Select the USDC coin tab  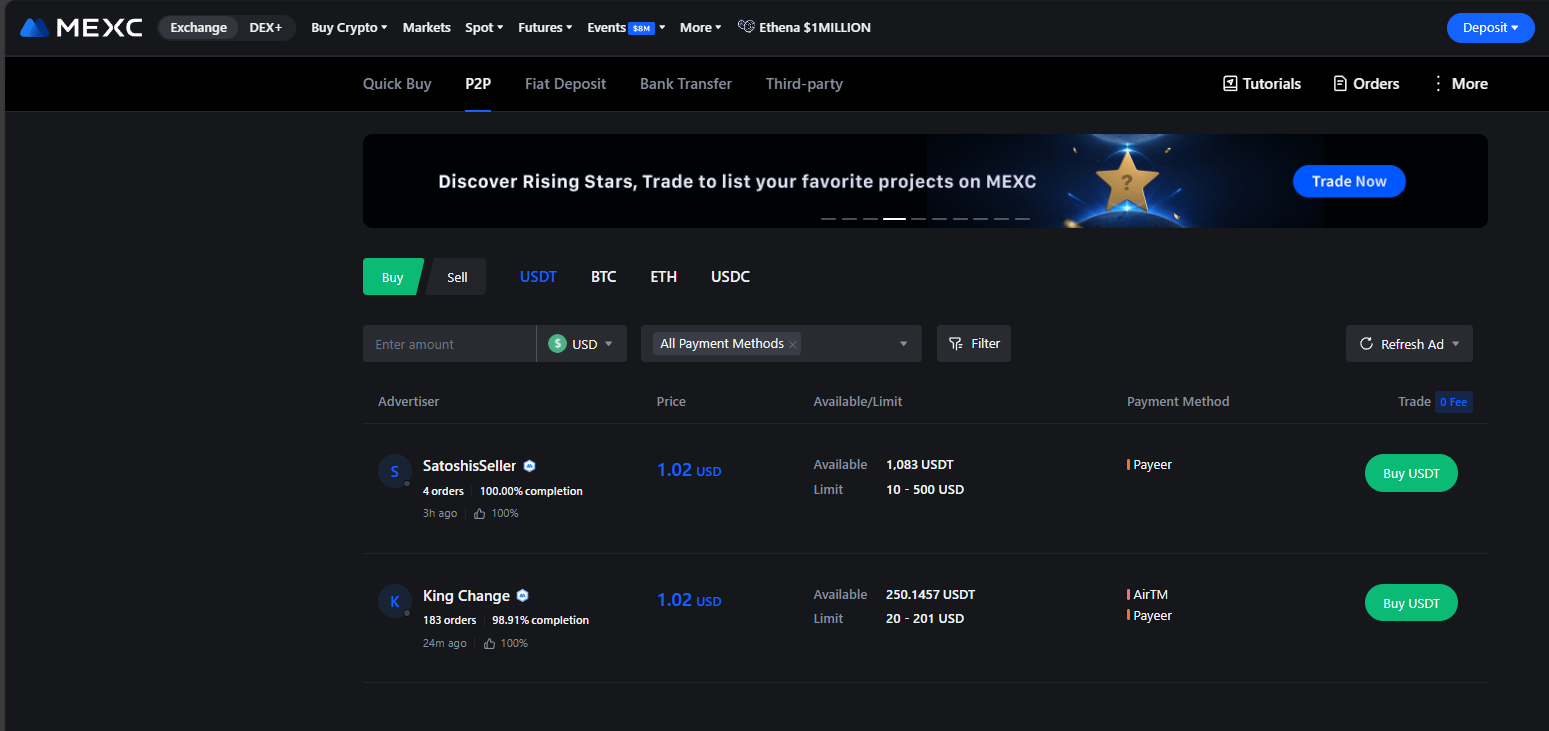pos(730,277)
